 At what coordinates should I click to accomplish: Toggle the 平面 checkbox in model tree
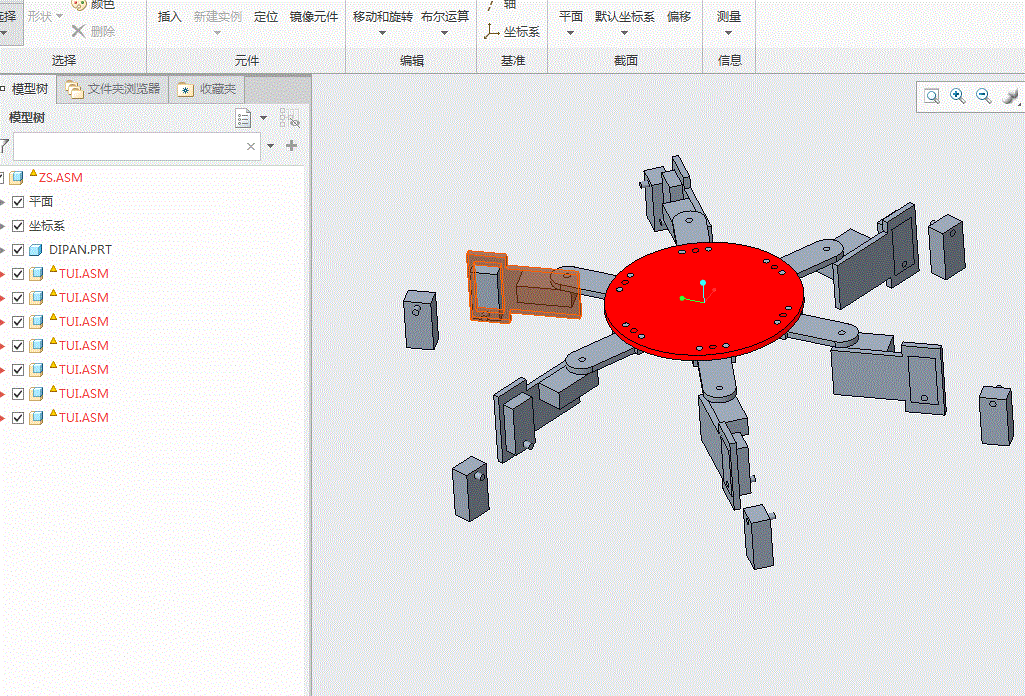tap(18, 202)
